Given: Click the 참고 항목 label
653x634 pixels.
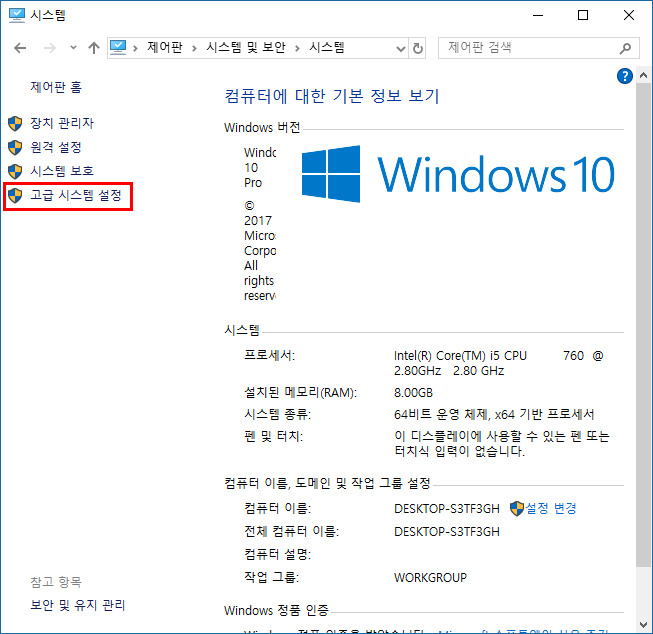Looking at the screenshot, I should (56, 582).
